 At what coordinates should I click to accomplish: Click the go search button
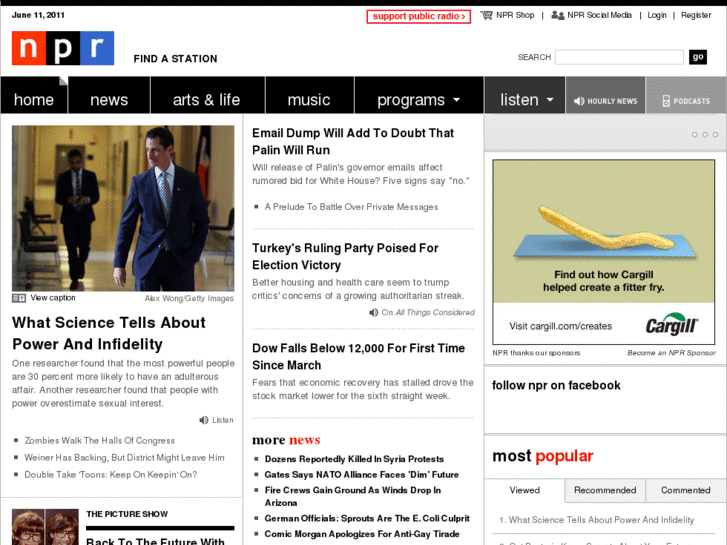click(x=698, y=57)
